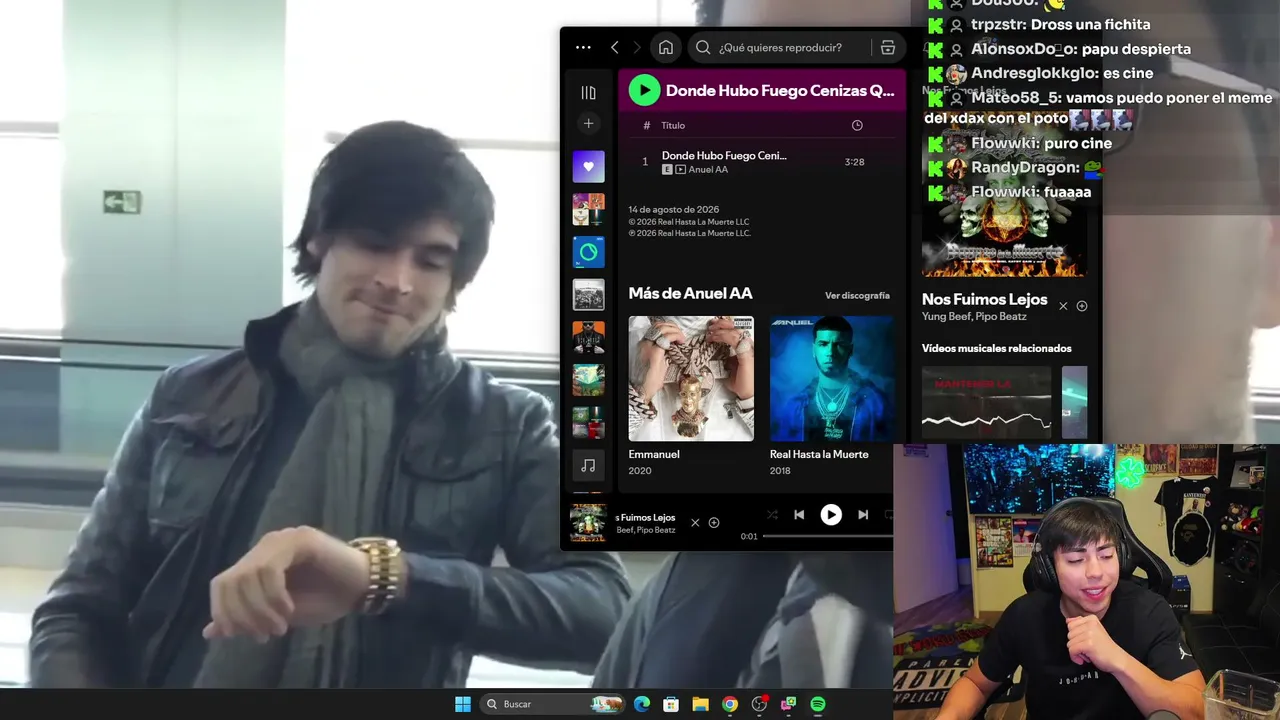Click the track duration 3:28
1280x720 pixels.
click(x=854, y=162)
